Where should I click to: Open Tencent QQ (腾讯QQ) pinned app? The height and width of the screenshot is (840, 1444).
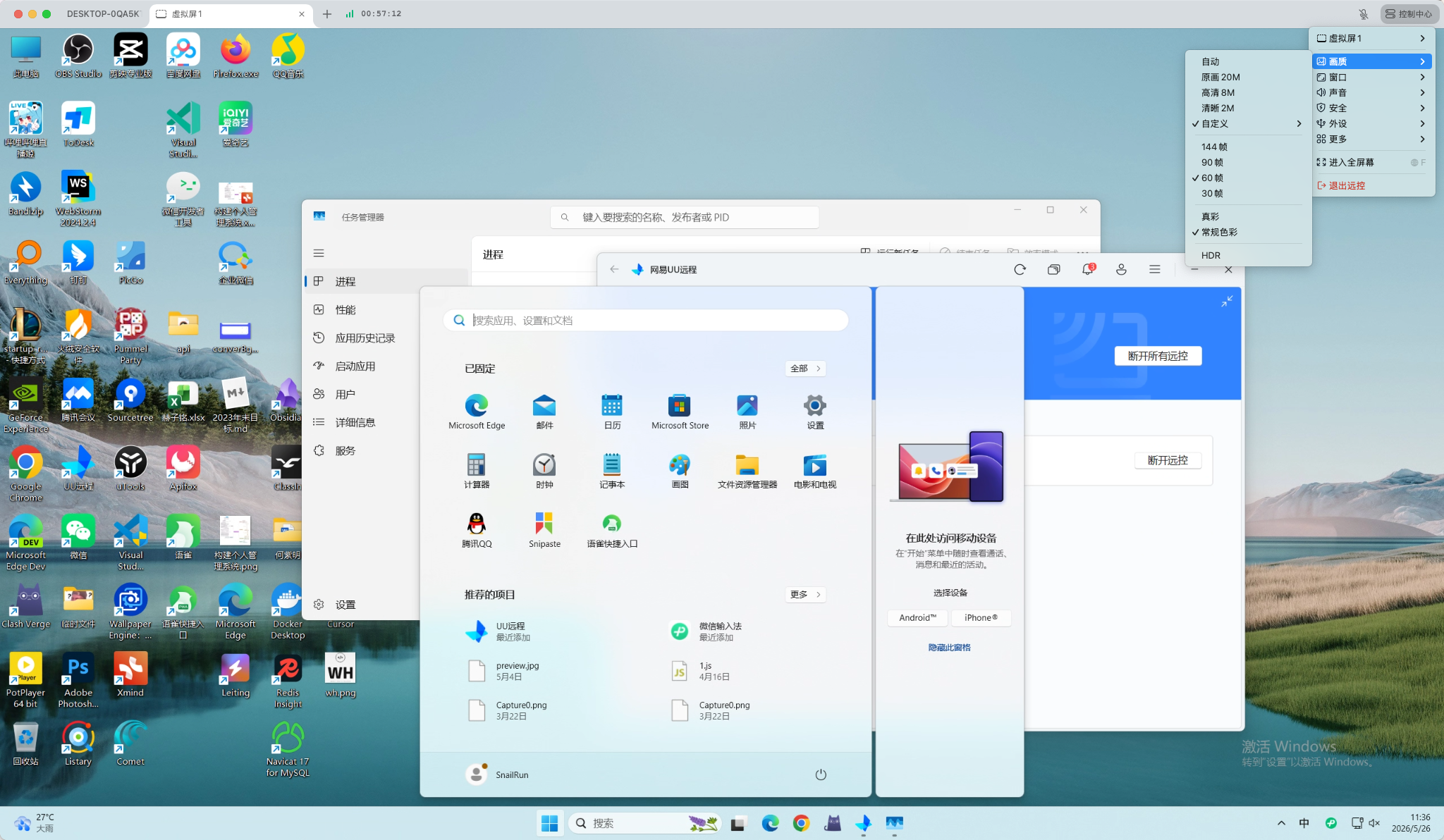click(x=477, y=530)
